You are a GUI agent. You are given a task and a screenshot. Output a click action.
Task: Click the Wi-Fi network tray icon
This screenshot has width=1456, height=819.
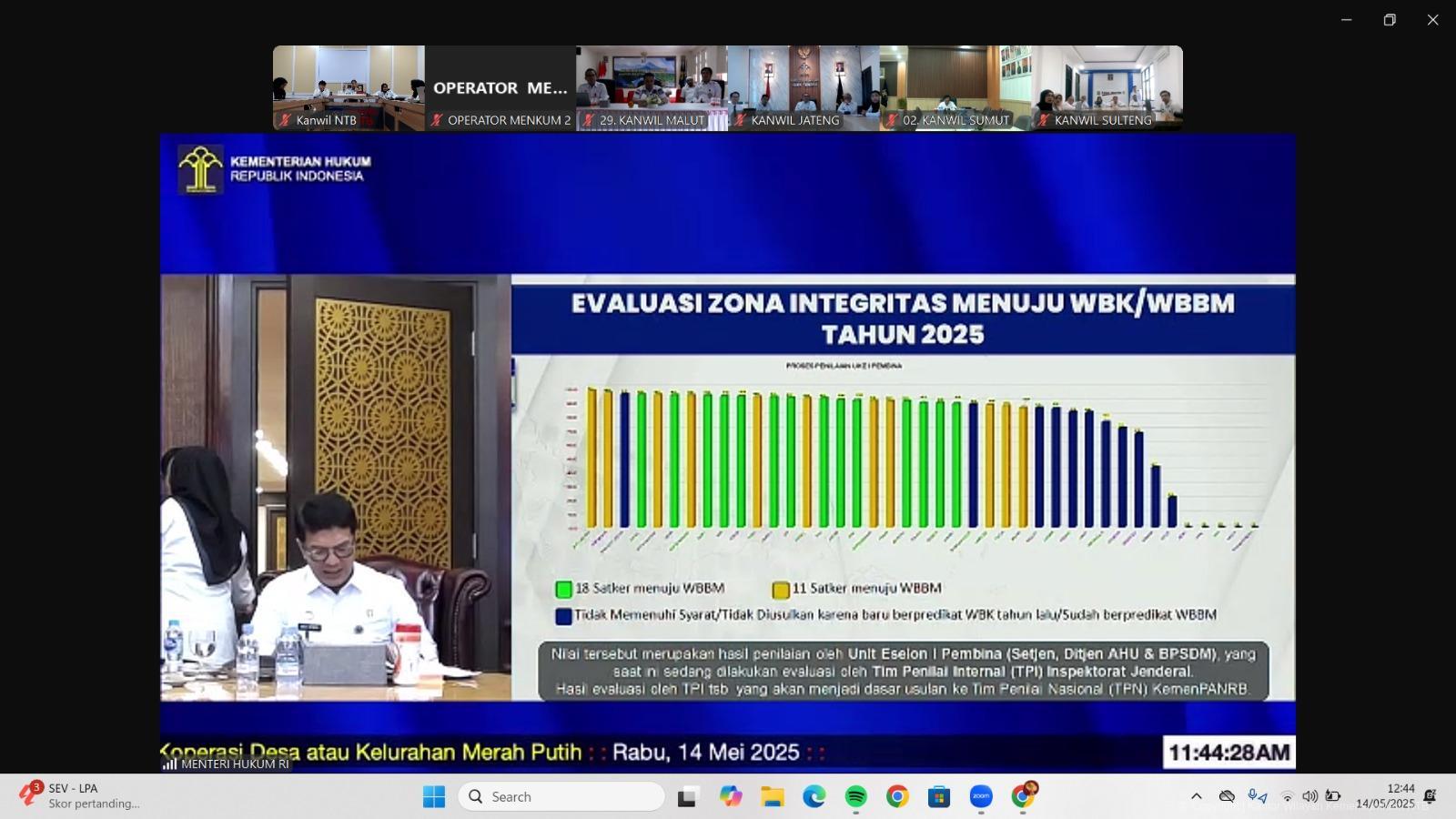1287,796
